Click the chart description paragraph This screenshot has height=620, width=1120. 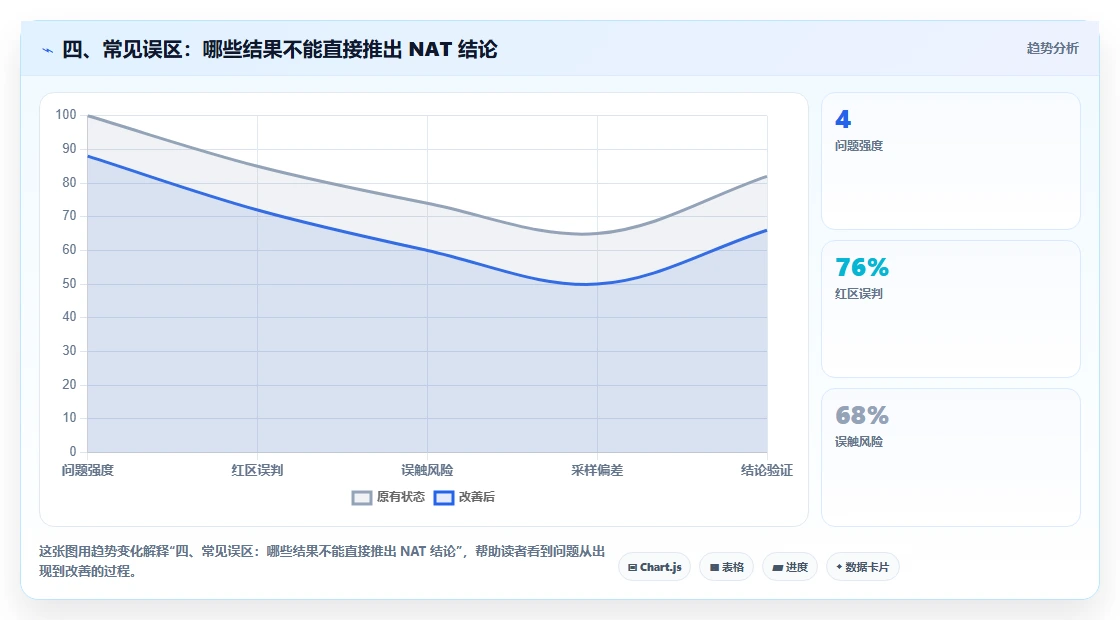[322, 561]
